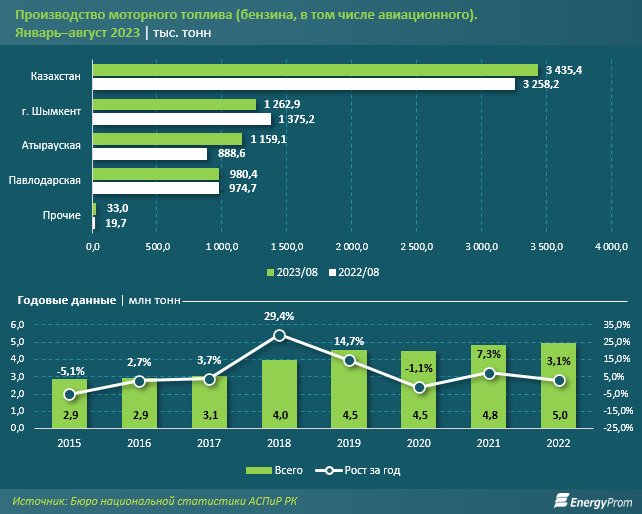Click the 35,0% right axis label
Screen dimensions: 642x514
click(617, 325)
